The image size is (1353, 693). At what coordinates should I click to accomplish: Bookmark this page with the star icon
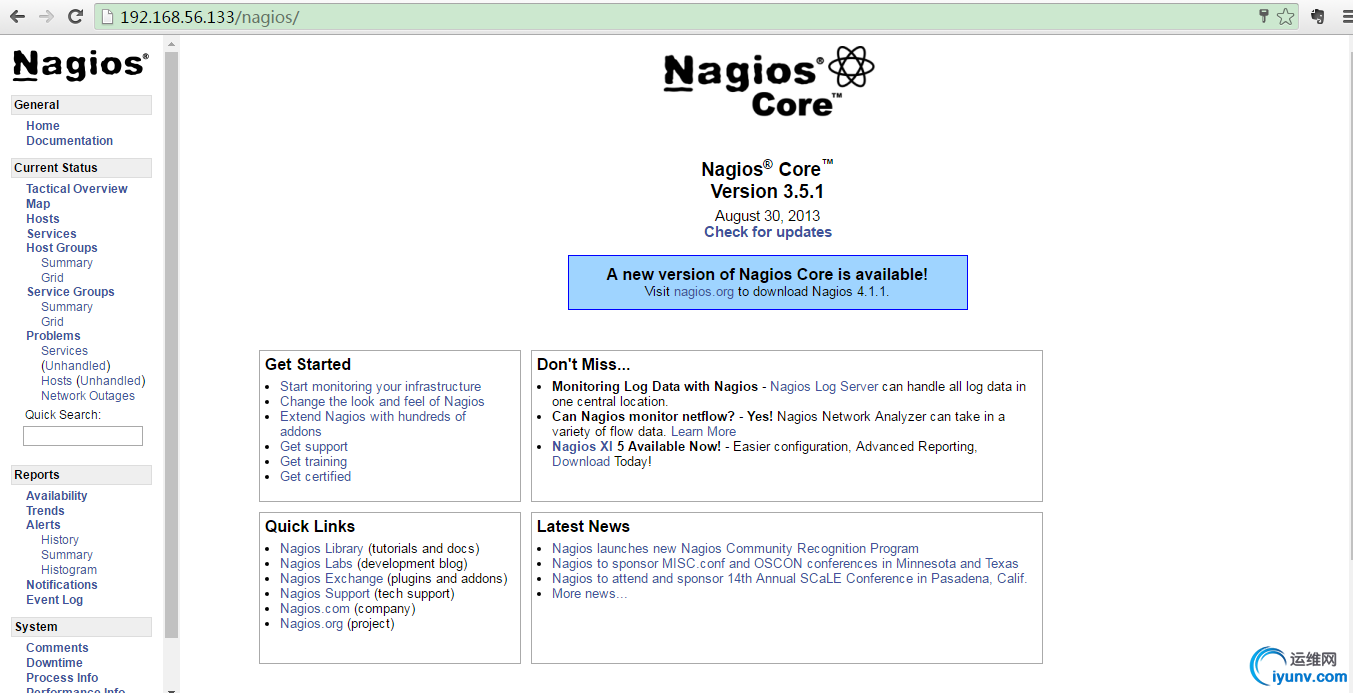pyautogui.click(x=1285, y=17)
